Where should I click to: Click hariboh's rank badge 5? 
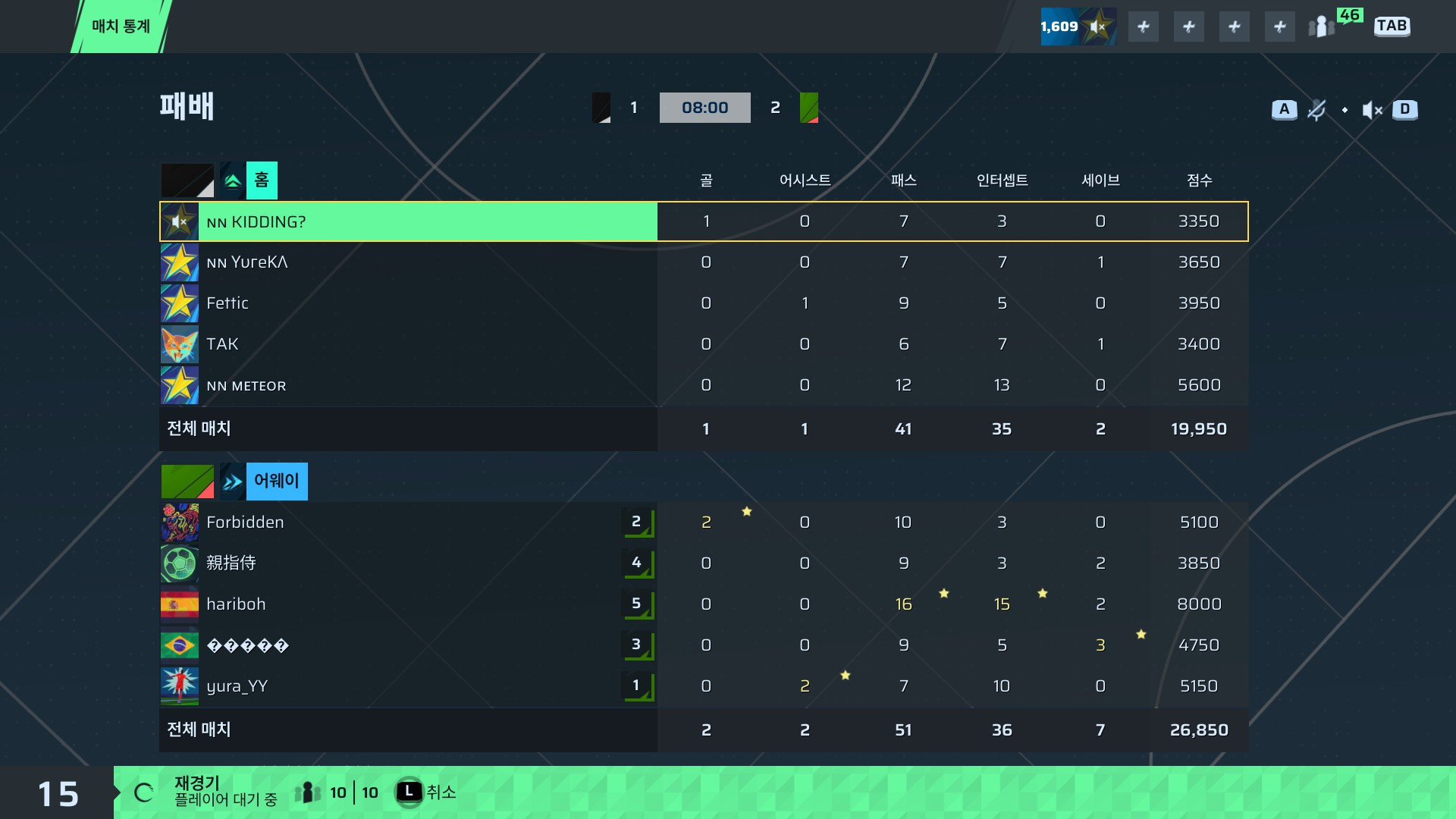point(638,604)
